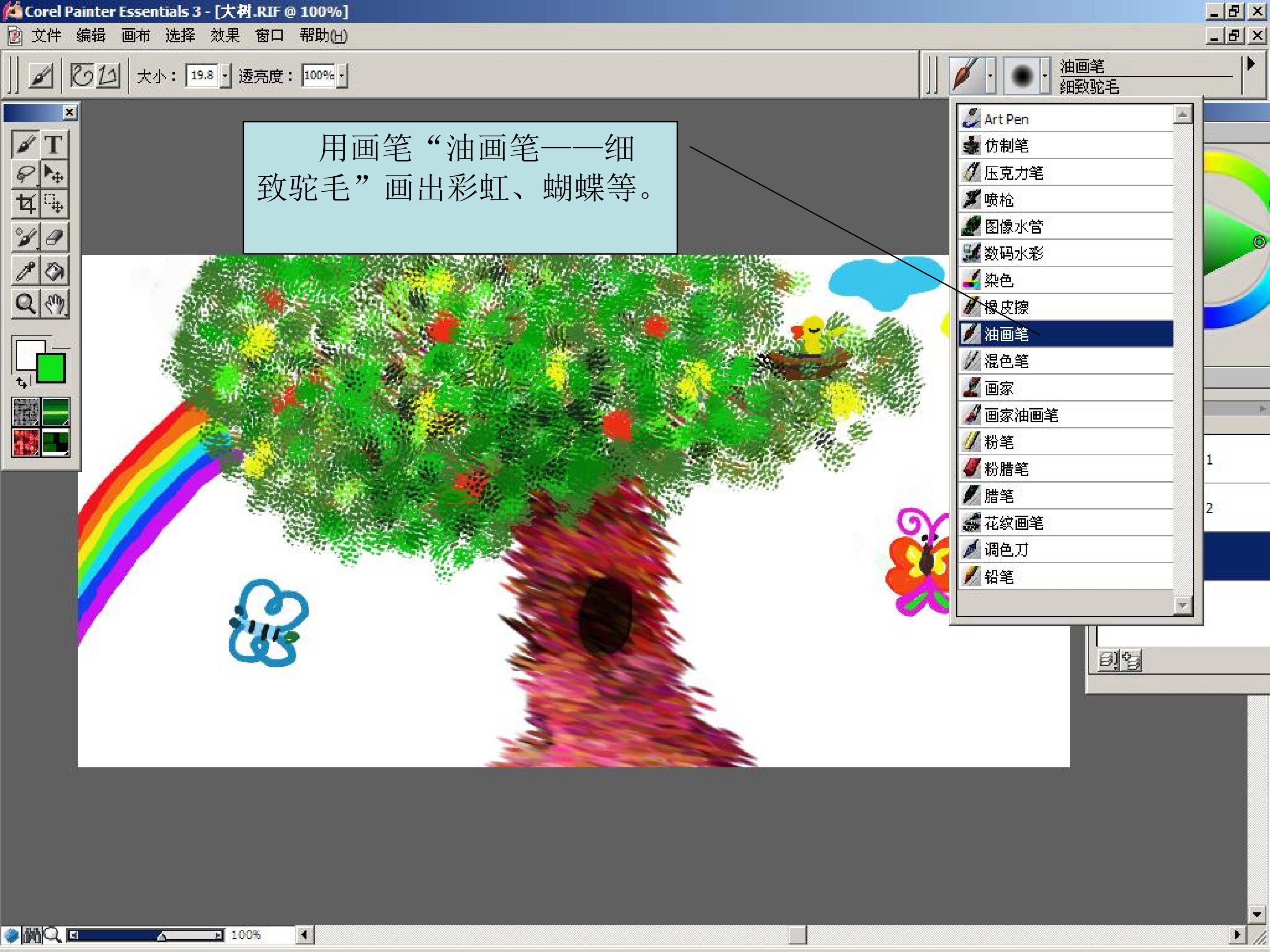Open the gradient selector swatch

[56, 412]
